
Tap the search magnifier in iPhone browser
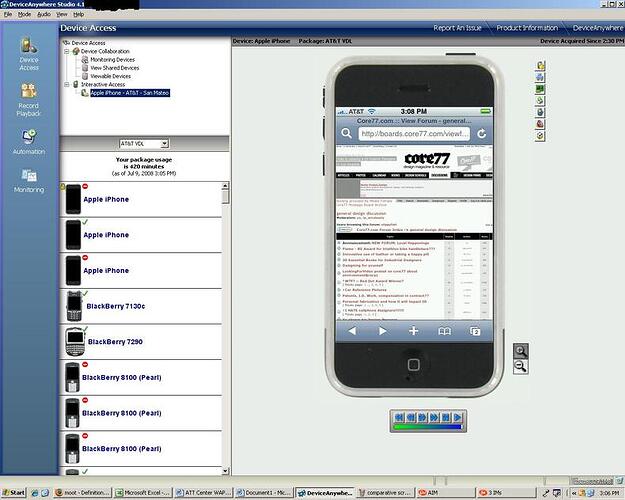pos(346,133)
